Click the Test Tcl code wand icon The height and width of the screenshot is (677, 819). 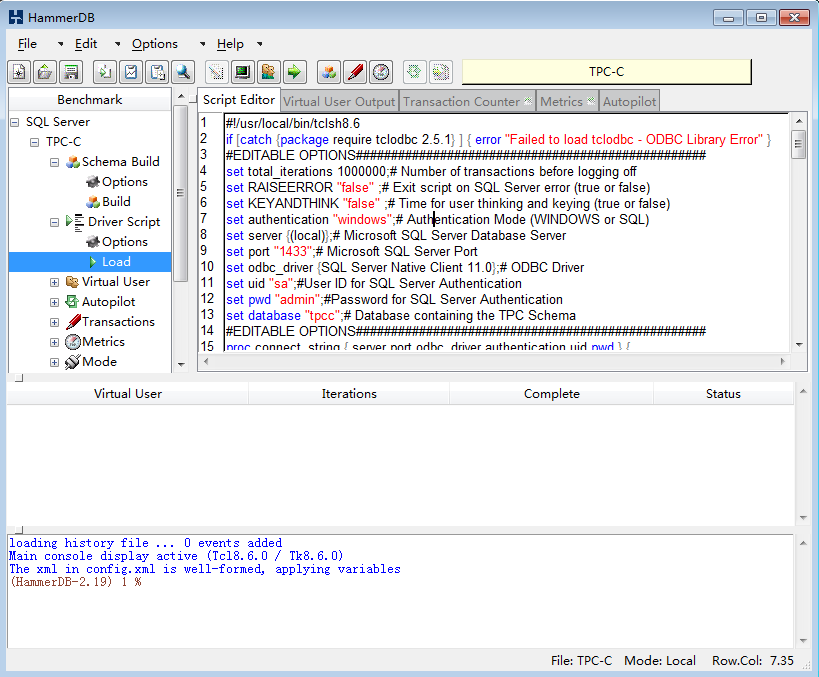pyautogui.click(x=216, y=72)
